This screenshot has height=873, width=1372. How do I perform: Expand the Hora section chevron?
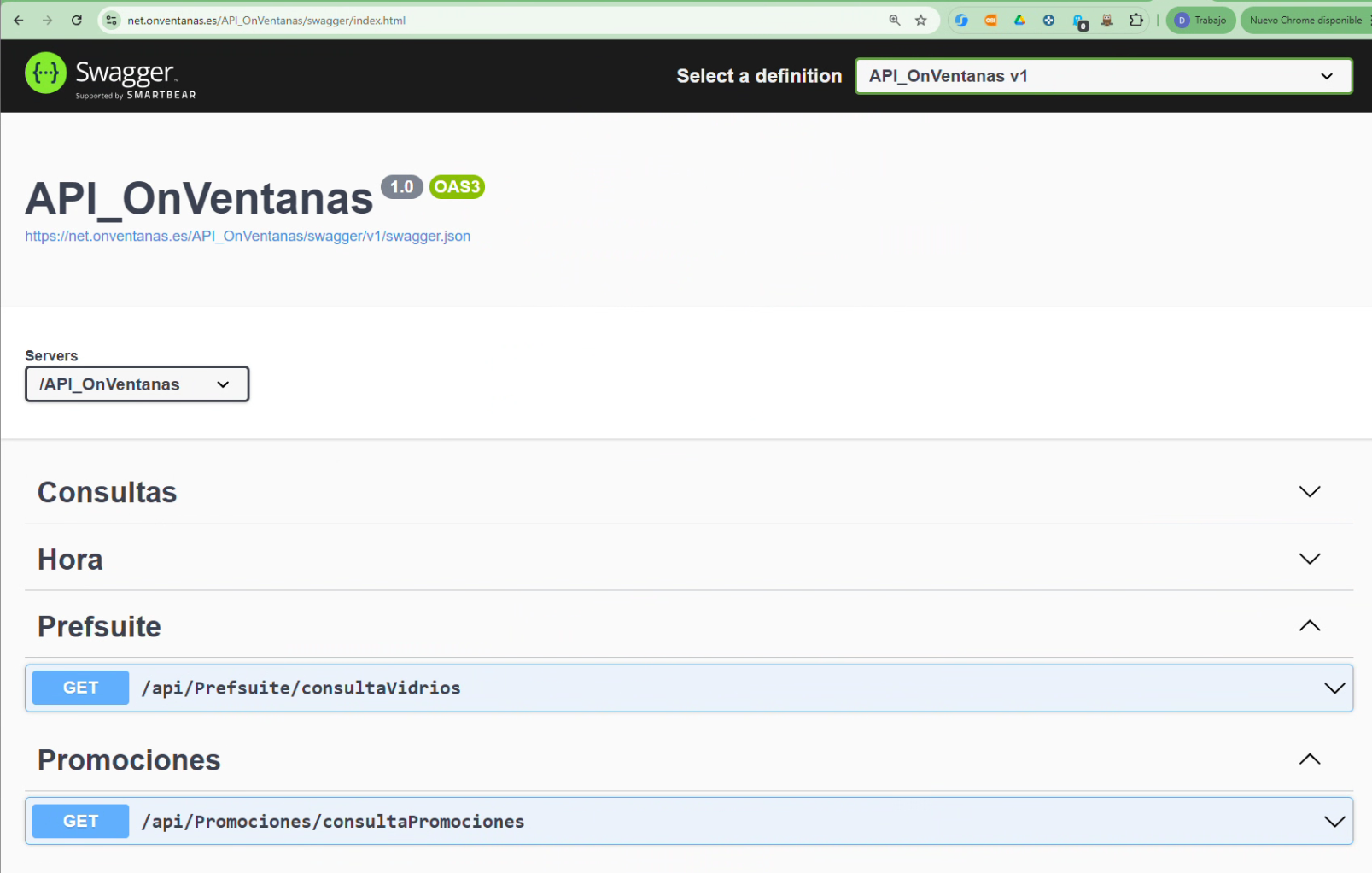(x=1309, y=559)
